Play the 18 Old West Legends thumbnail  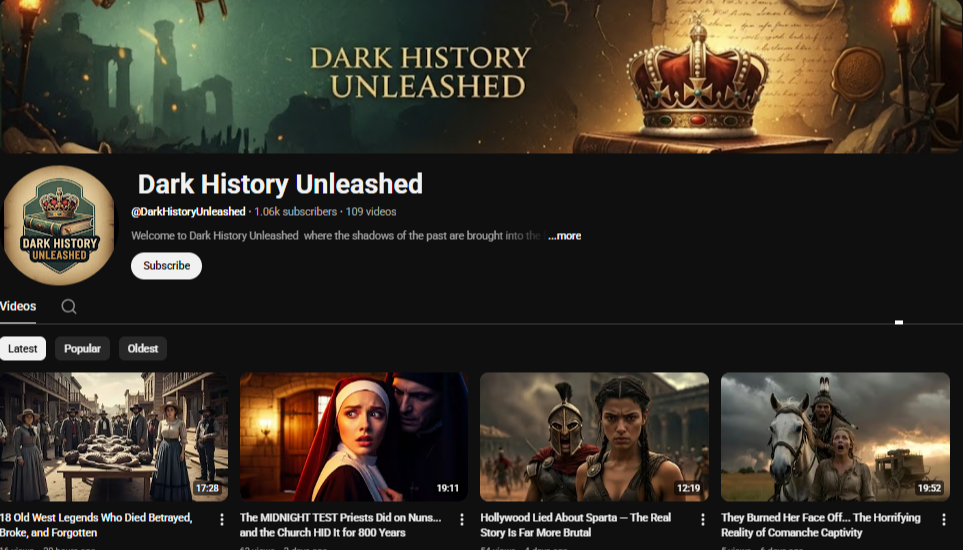point(114,436)
